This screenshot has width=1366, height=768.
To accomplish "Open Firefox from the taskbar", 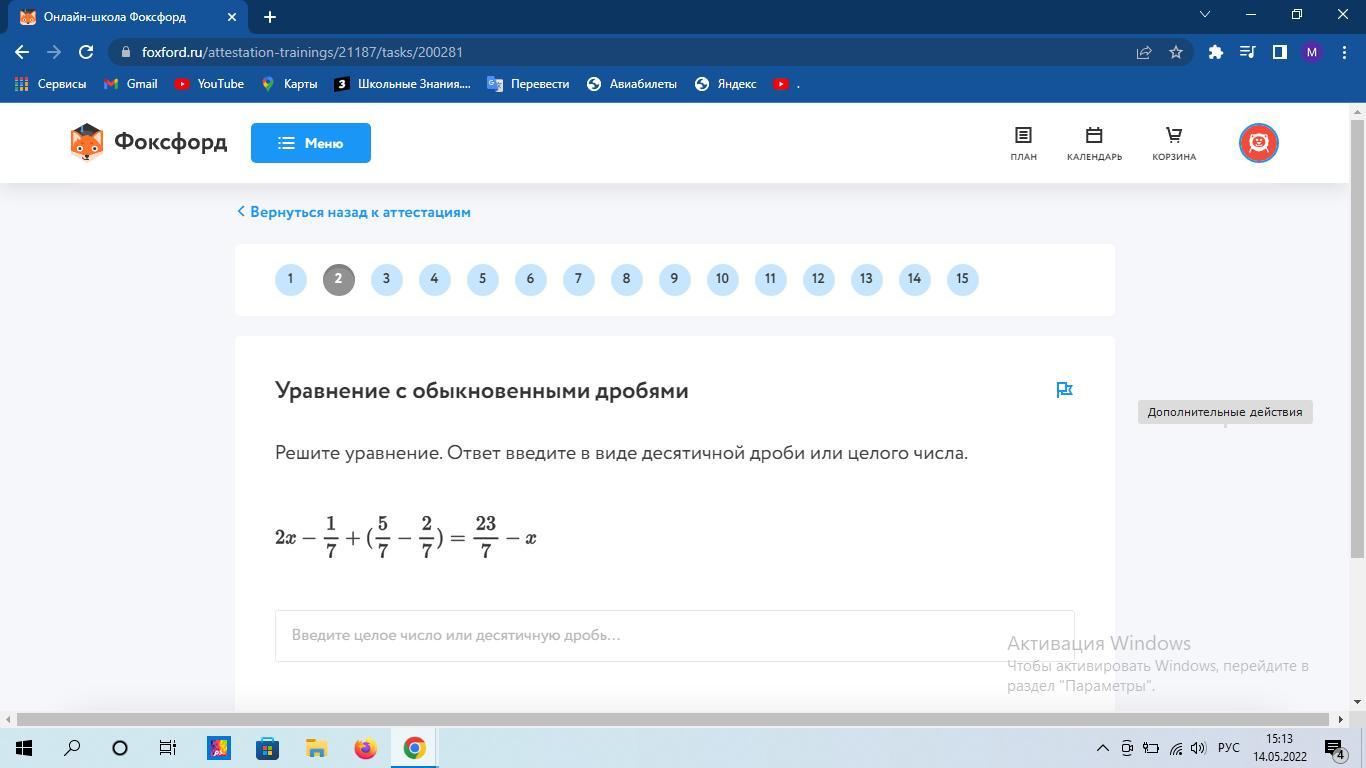I will tap(365, 748).
